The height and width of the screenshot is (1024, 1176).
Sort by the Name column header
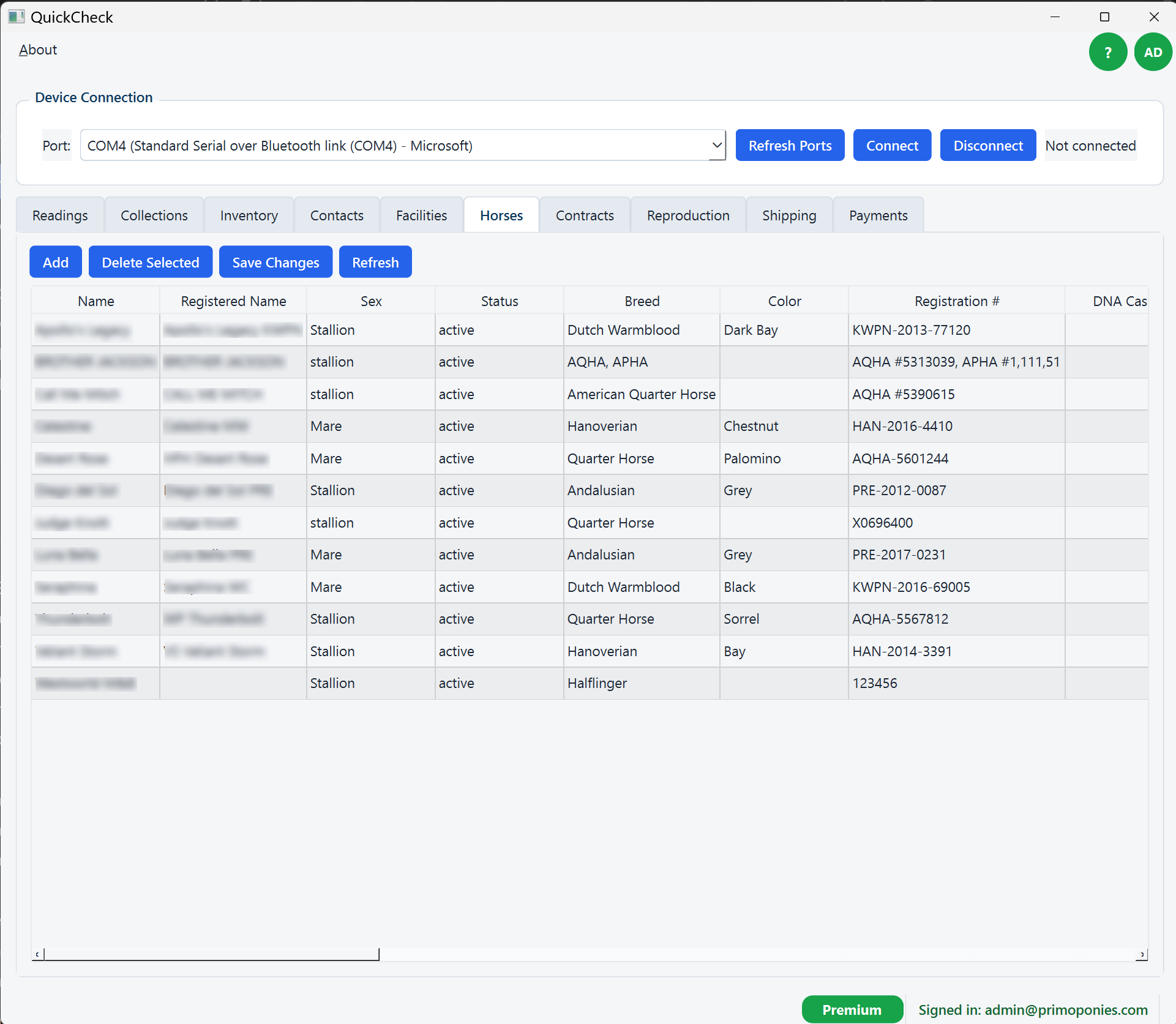tap(96, 301)
